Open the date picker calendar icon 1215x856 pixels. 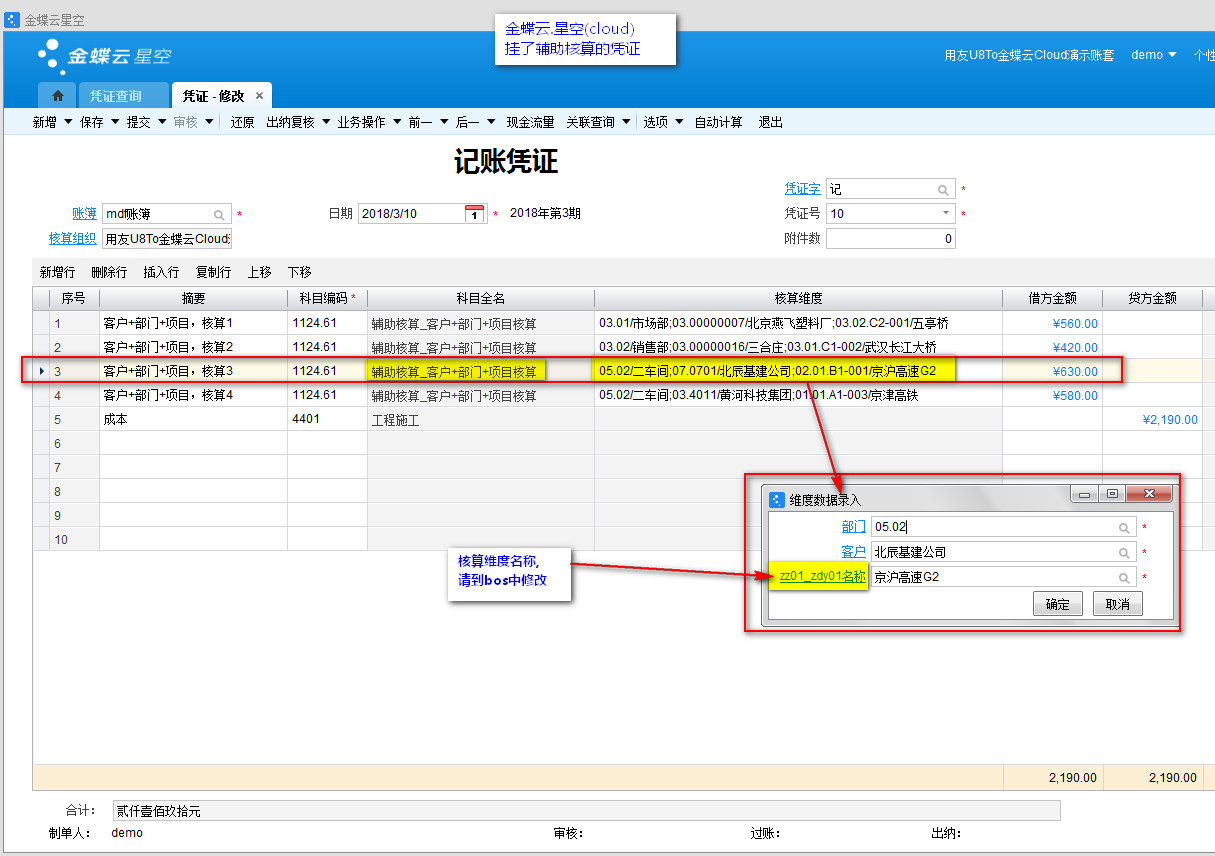[x=475, y=214]
